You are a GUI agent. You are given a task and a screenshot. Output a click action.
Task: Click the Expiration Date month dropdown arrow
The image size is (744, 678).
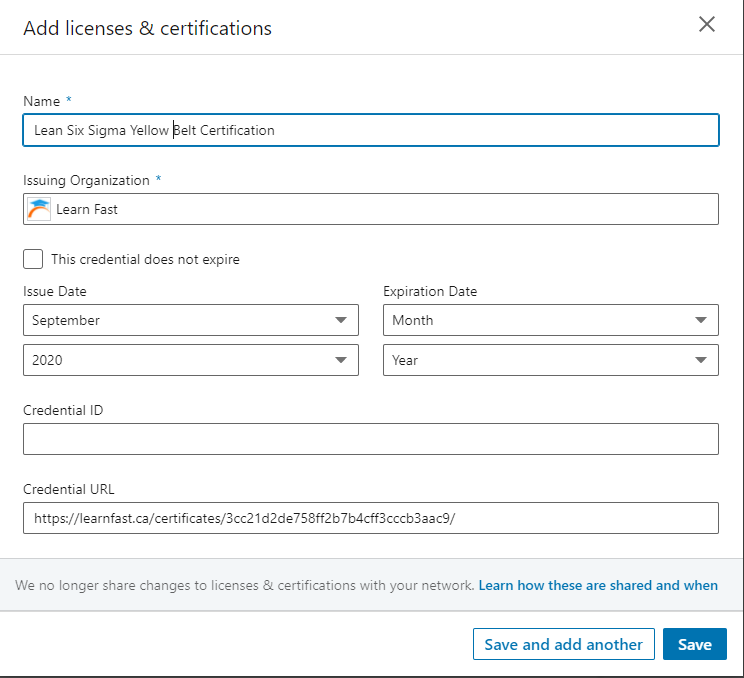pos(700,321)
